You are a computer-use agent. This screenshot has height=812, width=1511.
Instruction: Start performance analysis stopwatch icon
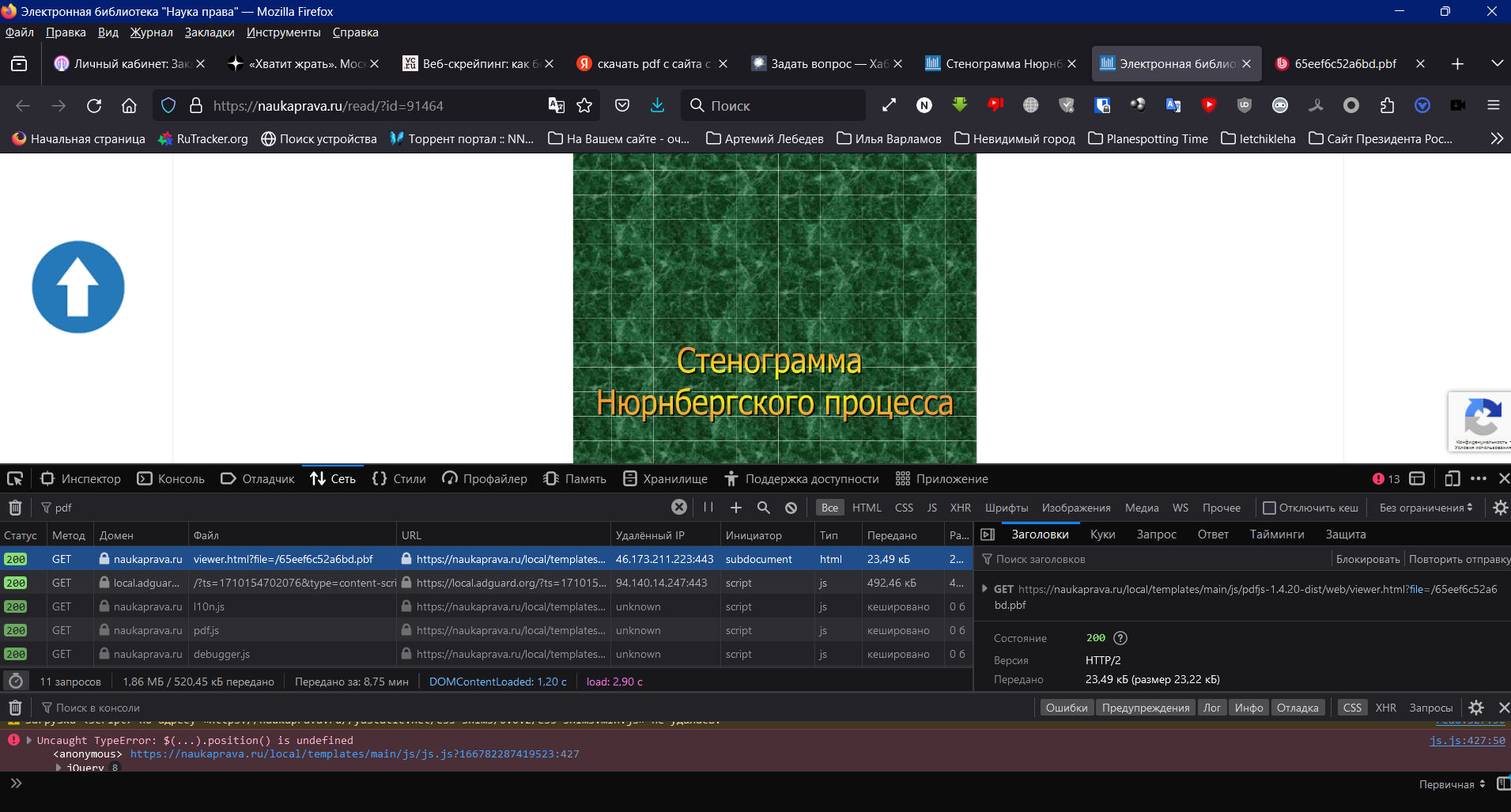point(16,681)
